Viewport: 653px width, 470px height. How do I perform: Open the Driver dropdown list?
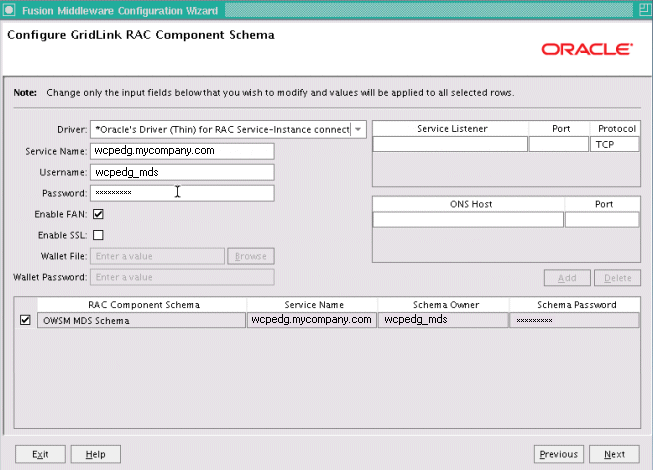[358, 129]
